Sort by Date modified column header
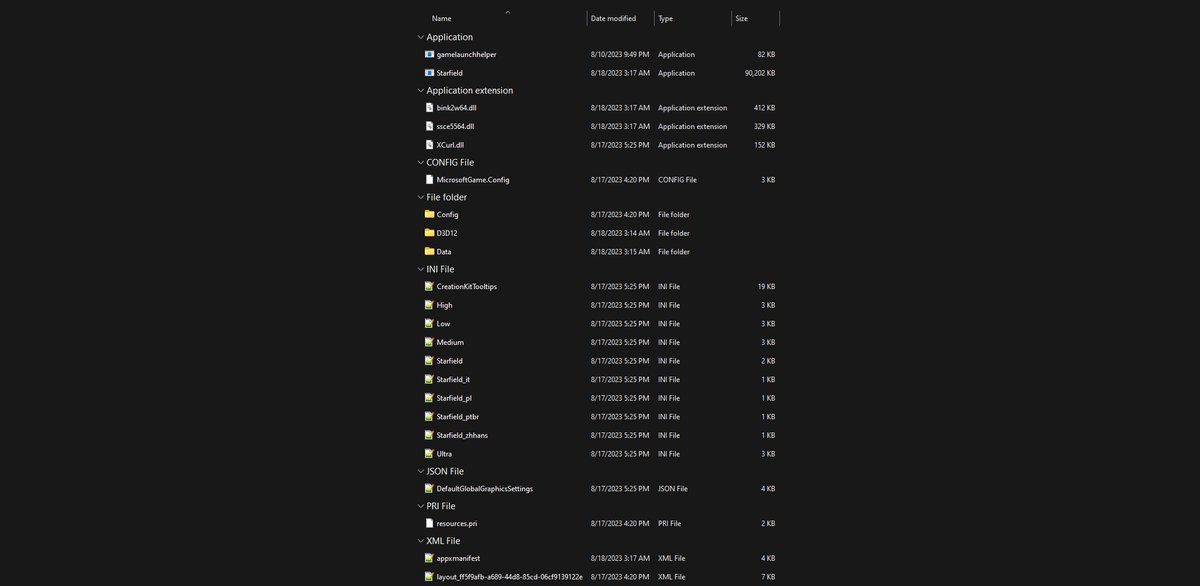The height and width of the screenshot is (586, 1200). pyautogui.click(x=613, y=18)
